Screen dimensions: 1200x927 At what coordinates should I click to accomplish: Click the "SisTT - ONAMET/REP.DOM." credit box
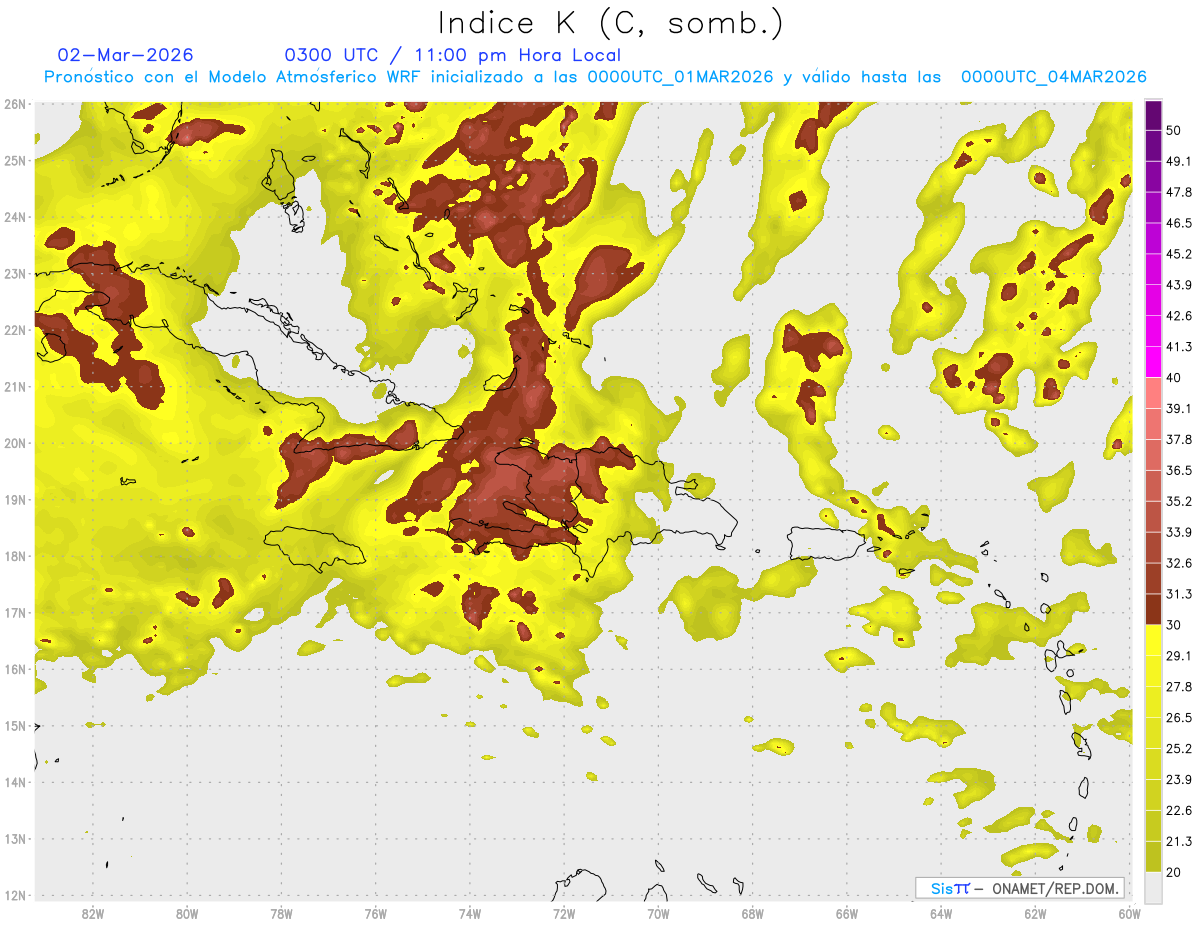coord(1020,888)
